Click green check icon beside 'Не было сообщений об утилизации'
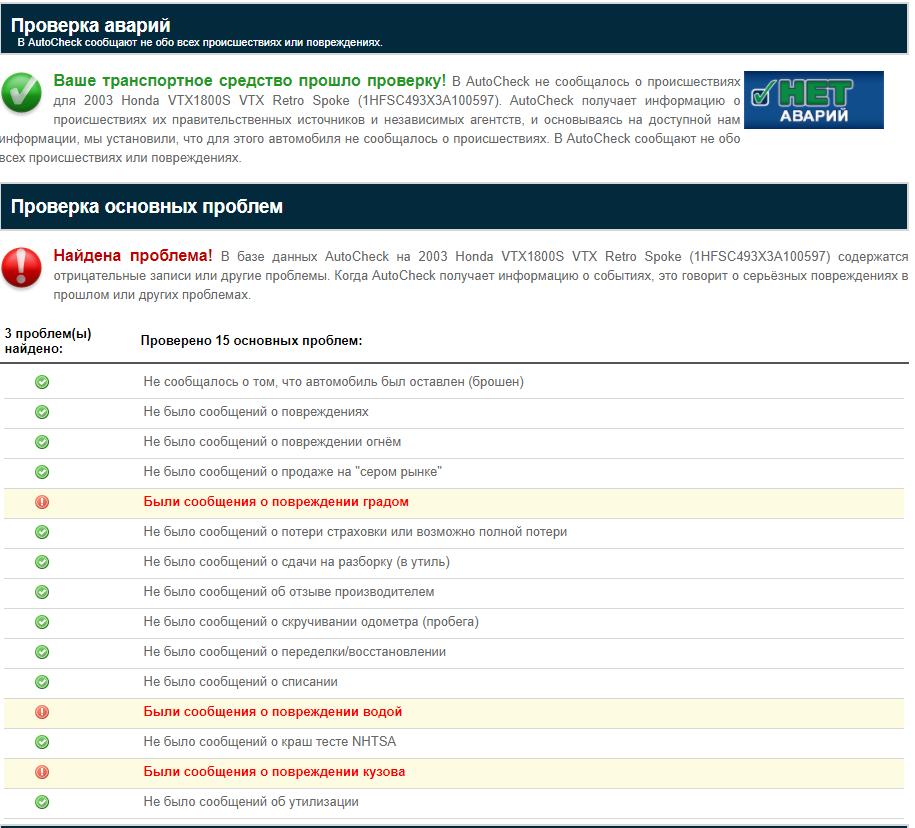The height and width of the screenshot is (828, 915). [x=42, y=802]
